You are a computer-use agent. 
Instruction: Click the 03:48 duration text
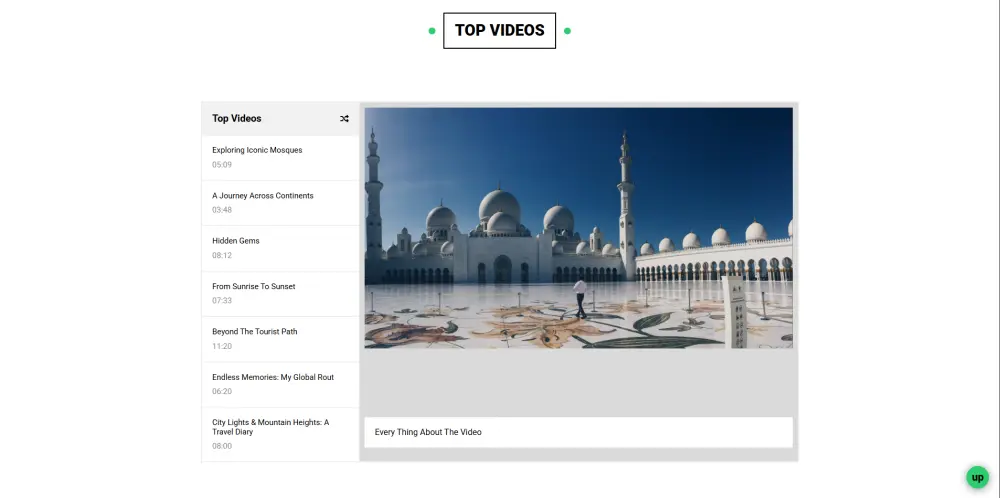[x=222, y=210]
